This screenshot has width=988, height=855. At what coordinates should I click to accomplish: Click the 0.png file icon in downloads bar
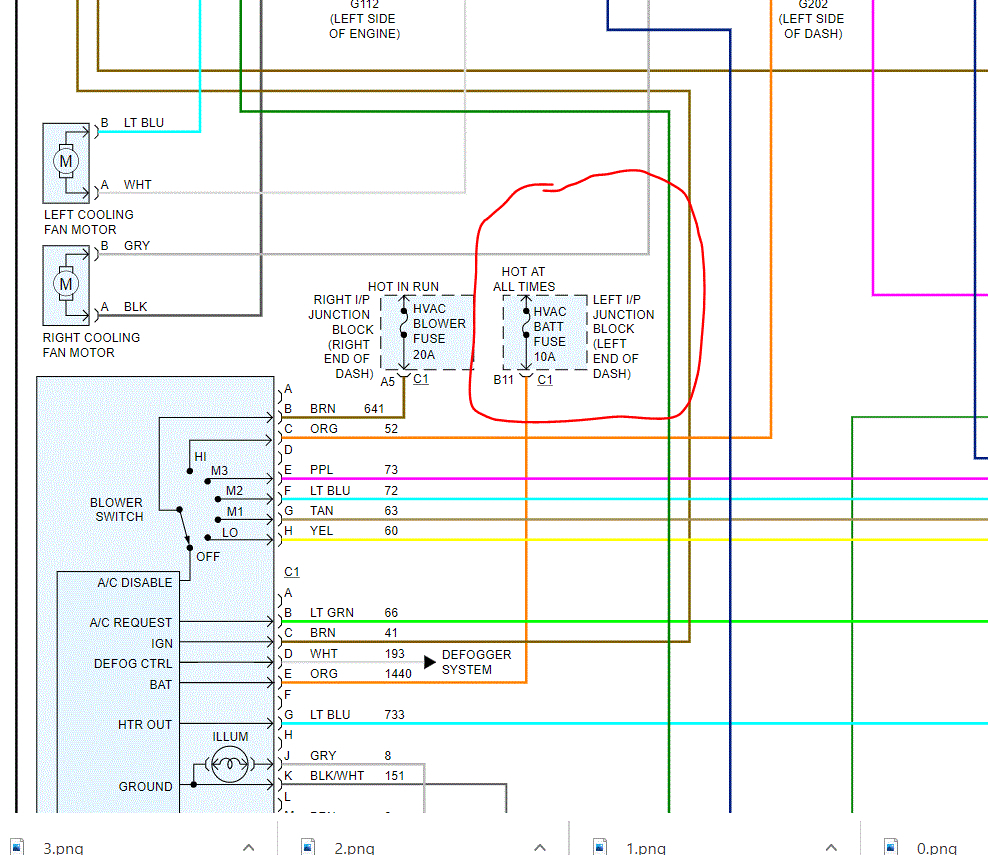coord(891,846)
